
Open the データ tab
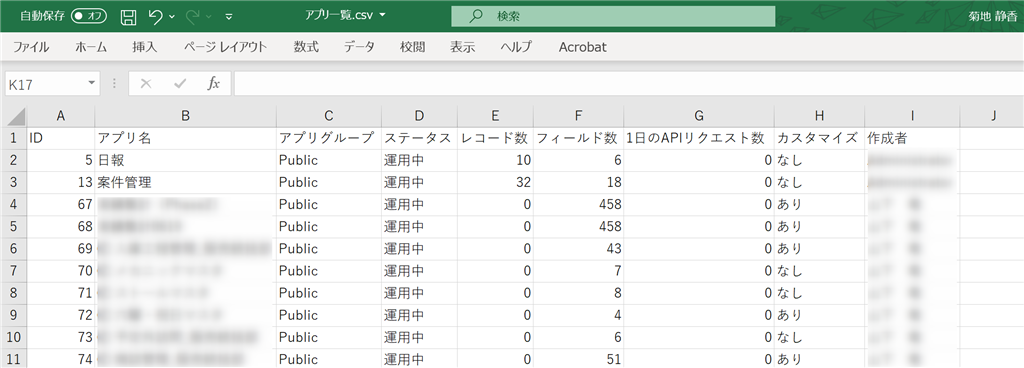coord(359,47)
